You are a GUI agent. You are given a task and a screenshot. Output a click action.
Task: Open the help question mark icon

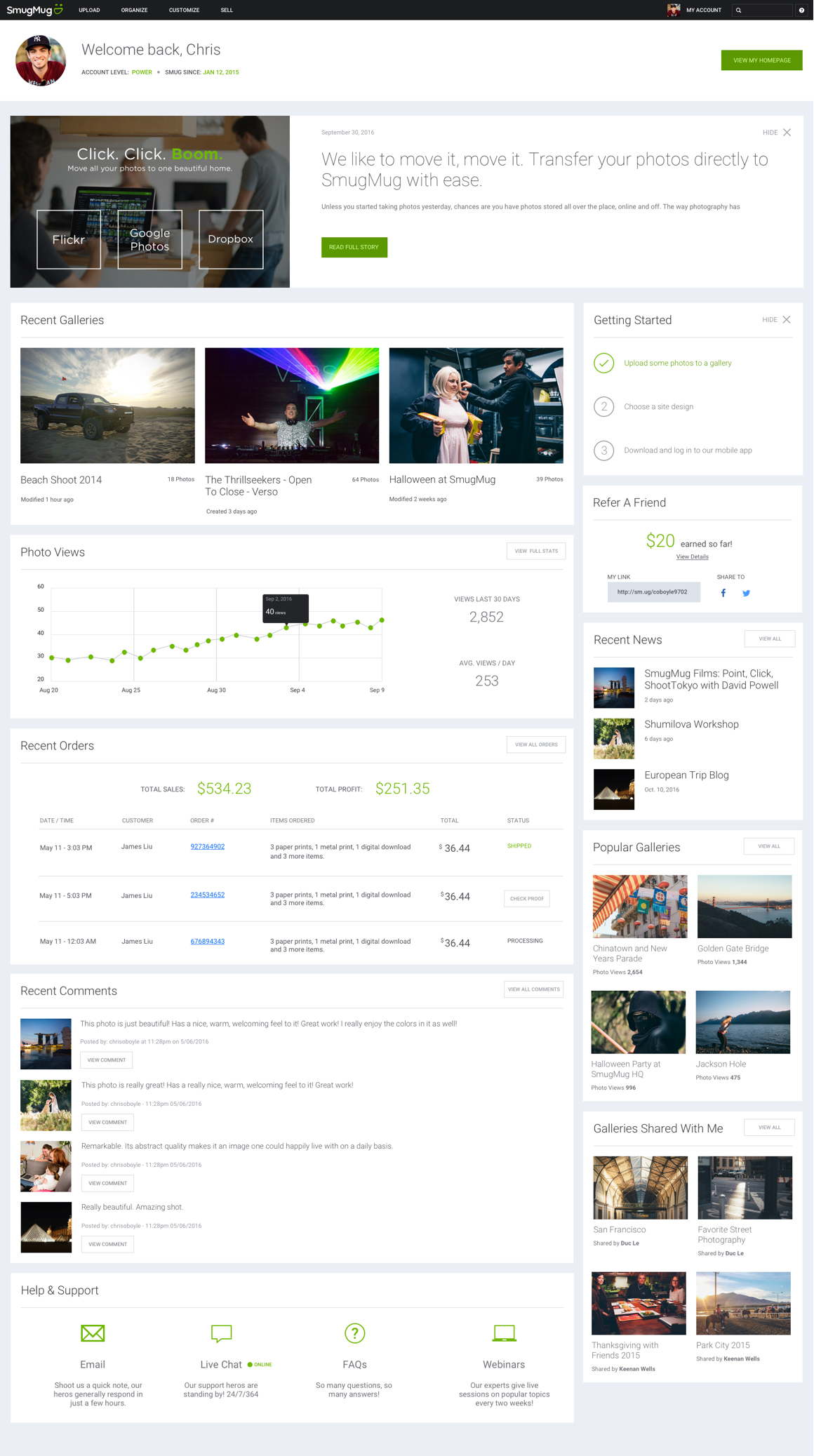point(801,11)
